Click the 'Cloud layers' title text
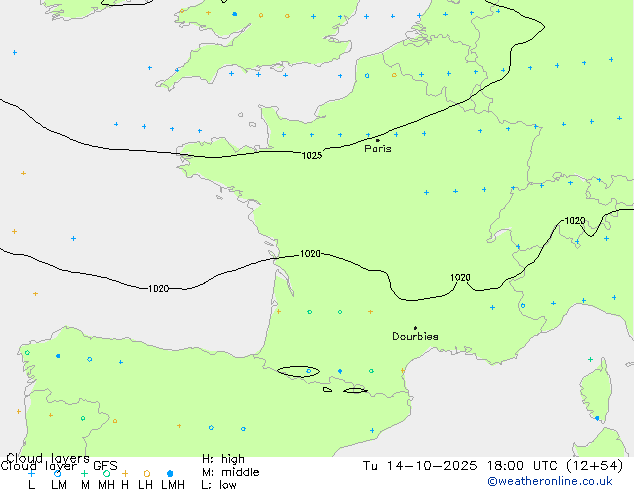Screen dimensions: 634x490 [48, 458]
